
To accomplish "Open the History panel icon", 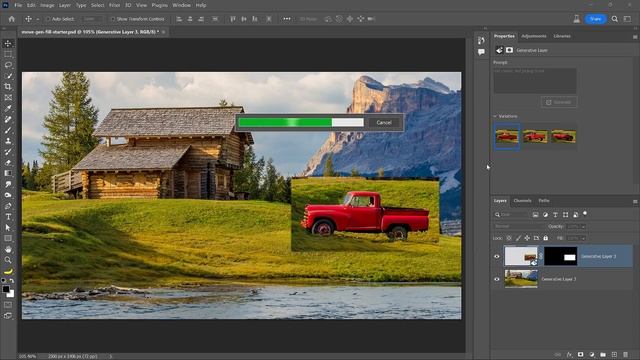I will (481, 40).
